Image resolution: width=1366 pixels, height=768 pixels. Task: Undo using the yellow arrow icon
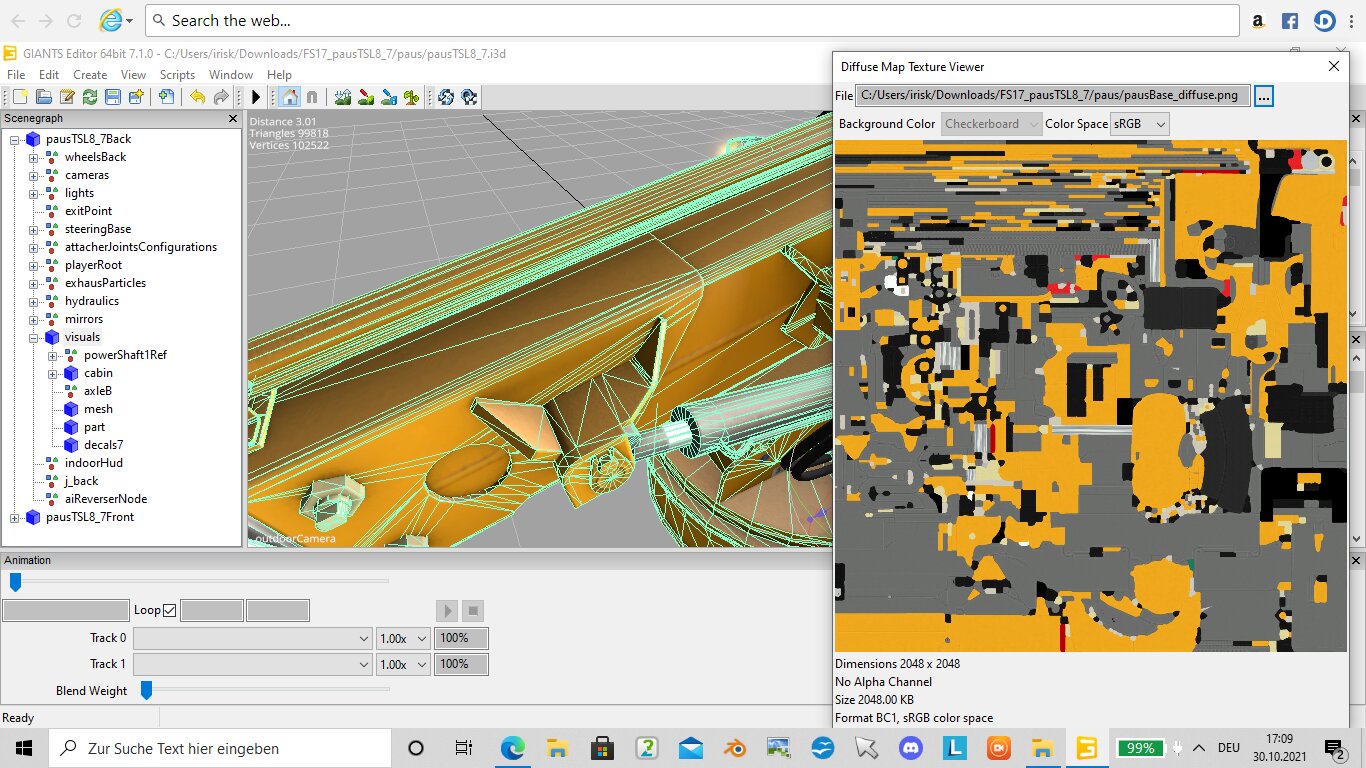point(197,97)
